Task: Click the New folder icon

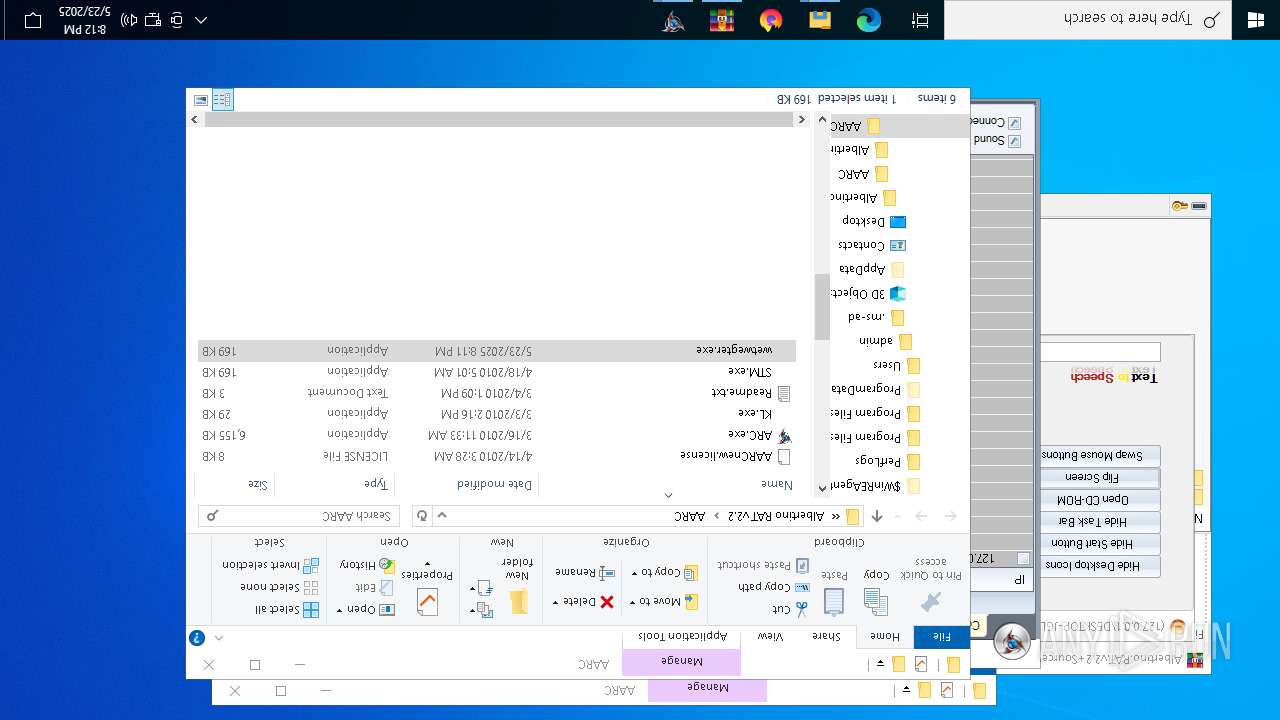Action: point(518,601)
